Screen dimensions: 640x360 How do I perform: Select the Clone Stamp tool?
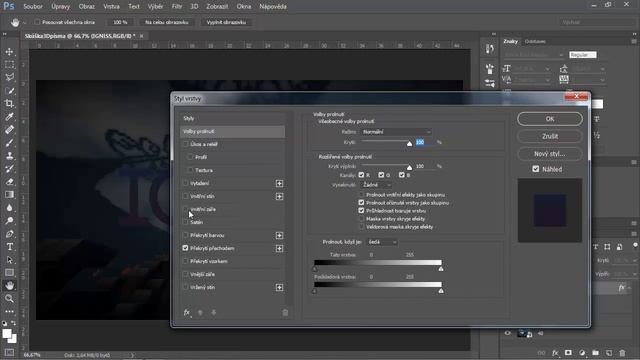pyautogui.click(x=9, y=156)
